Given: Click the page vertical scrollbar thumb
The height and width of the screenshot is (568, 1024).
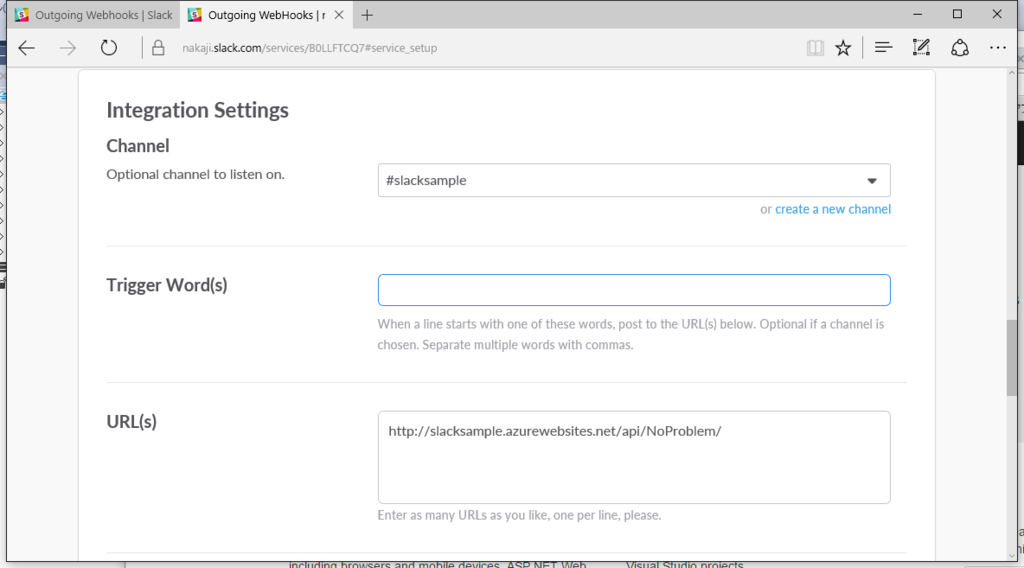Looking at the screenshot, I should (x=1012, y=358).
